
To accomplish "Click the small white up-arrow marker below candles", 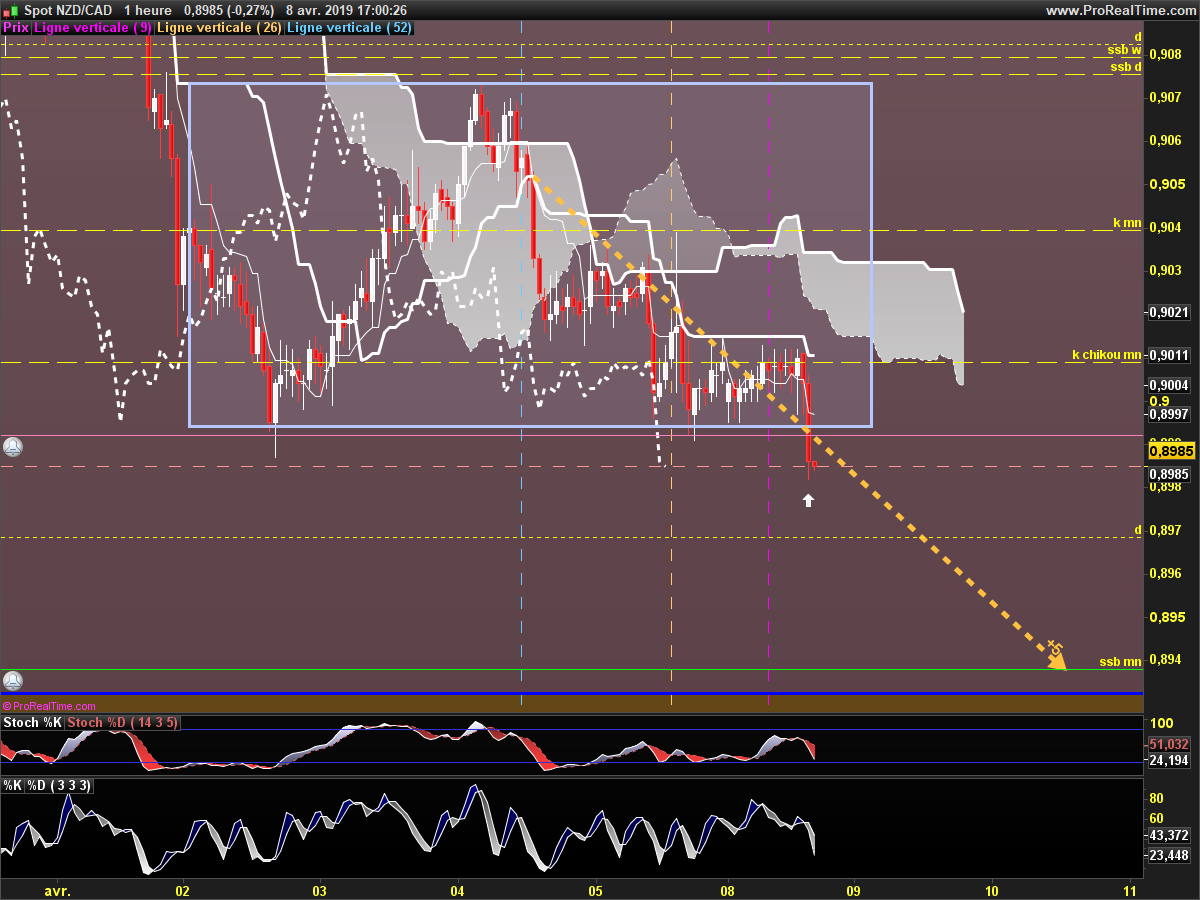I will pos(808,499).
